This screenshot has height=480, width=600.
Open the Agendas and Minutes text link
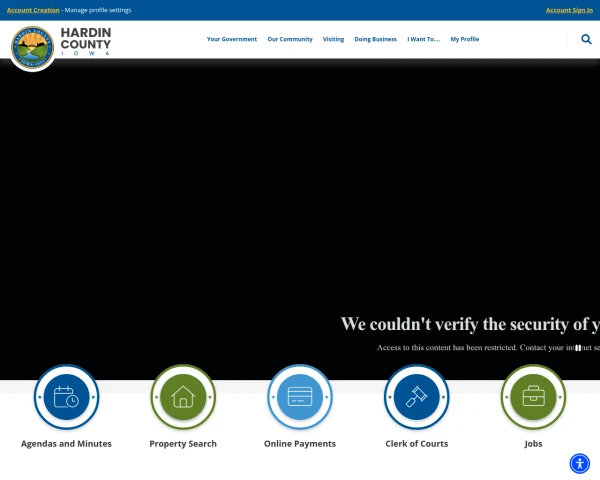66,444
